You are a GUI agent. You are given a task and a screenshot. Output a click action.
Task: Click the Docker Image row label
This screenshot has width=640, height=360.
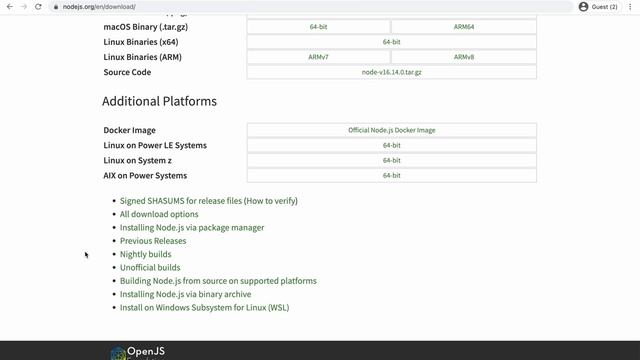coord(129,130)
